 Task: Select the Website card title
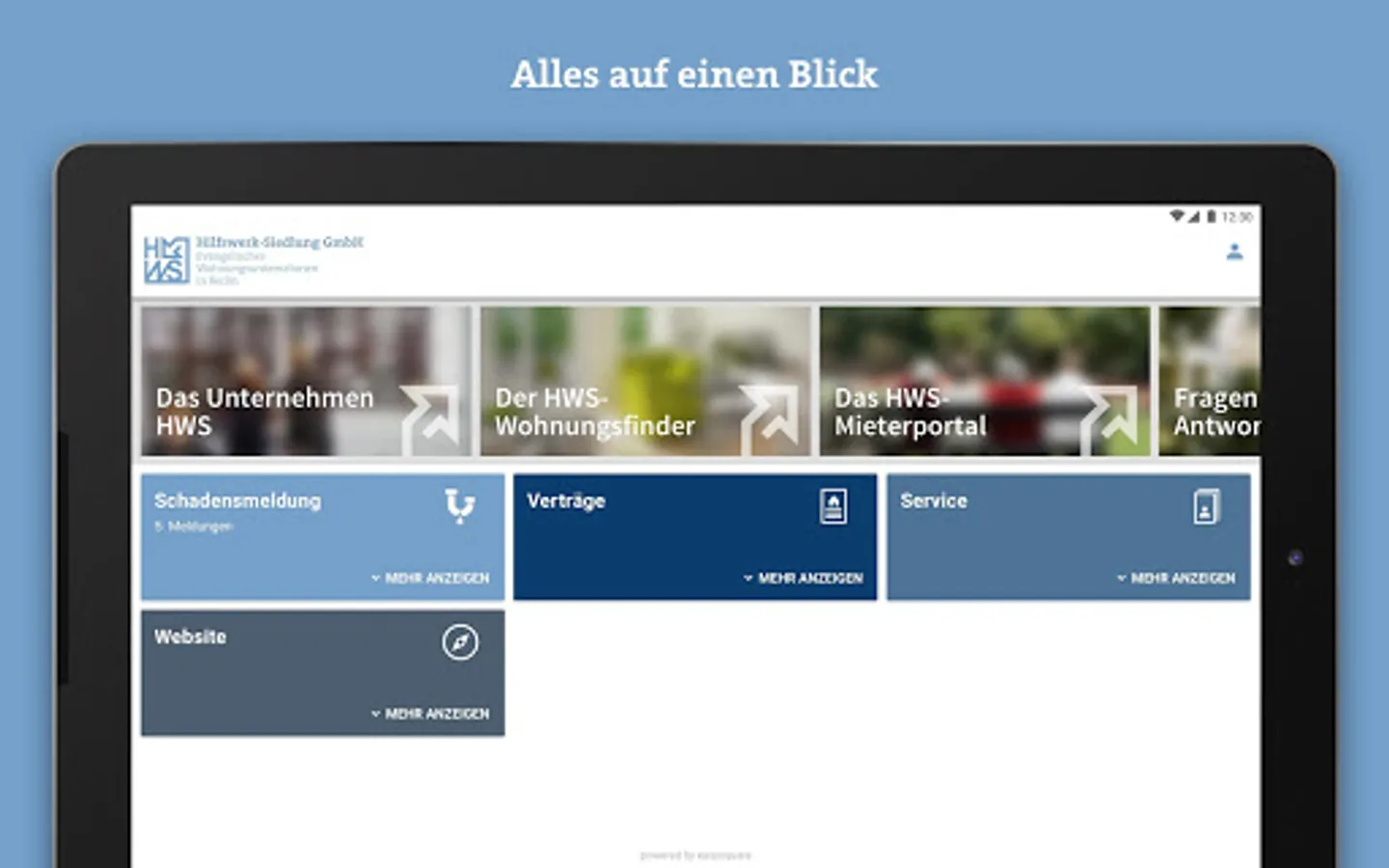(x=190, y=637)
